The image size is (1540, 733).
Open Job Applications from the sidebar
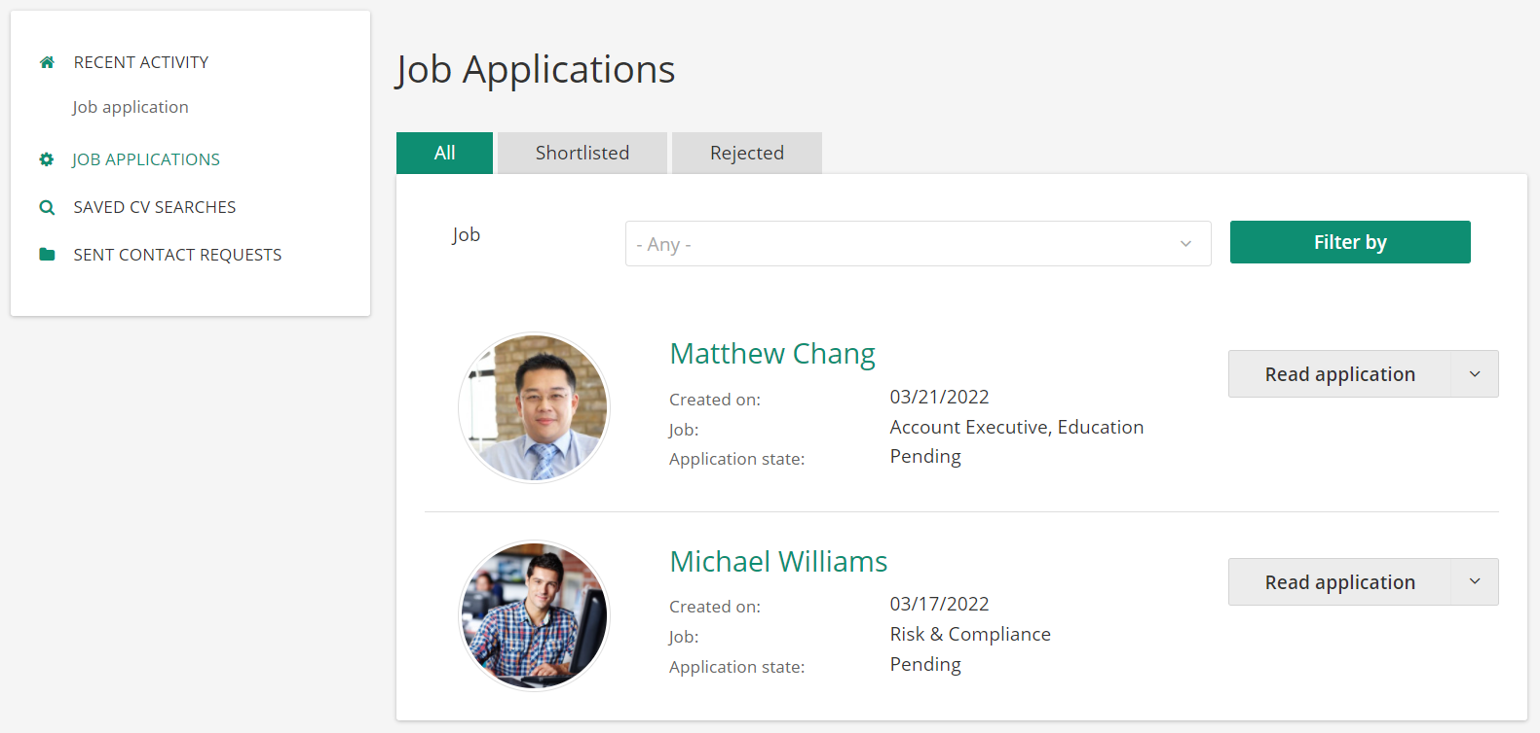click(x=146, y=159)
